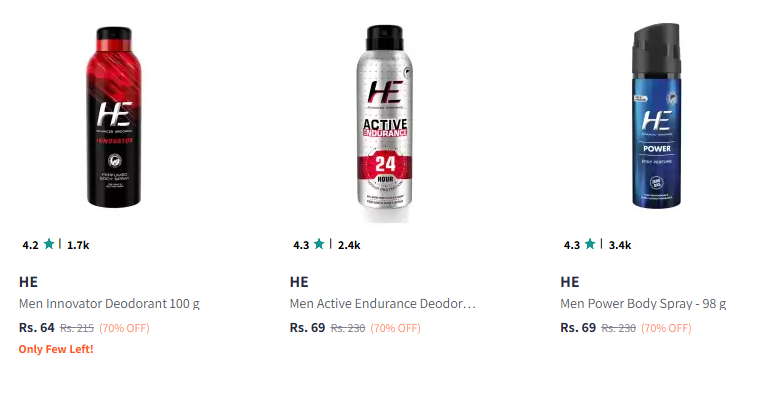The height and width of the screenshot is (394, 775).
Task: Click the 2.4k ratings count
Action: coord(349,245)
